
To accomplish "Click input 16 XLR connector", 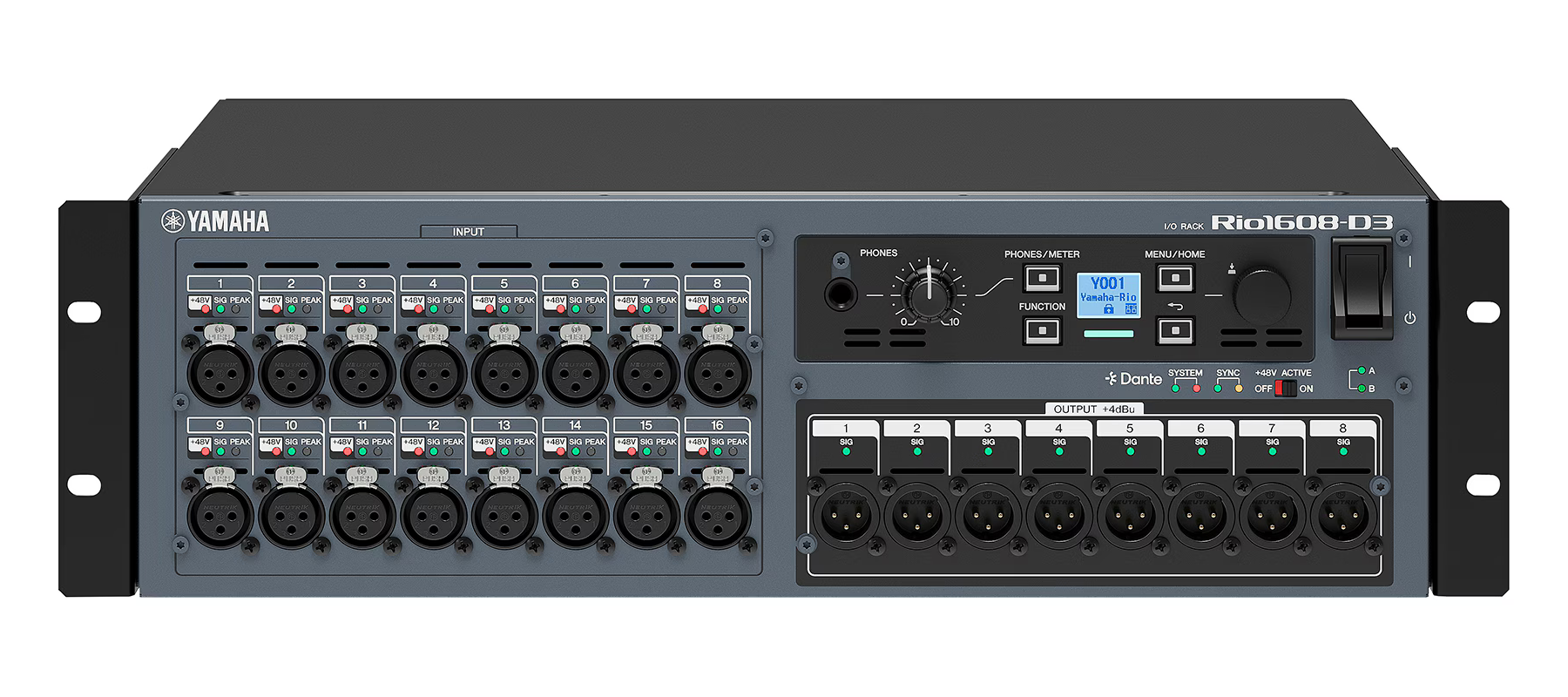I will coord(717,516).
